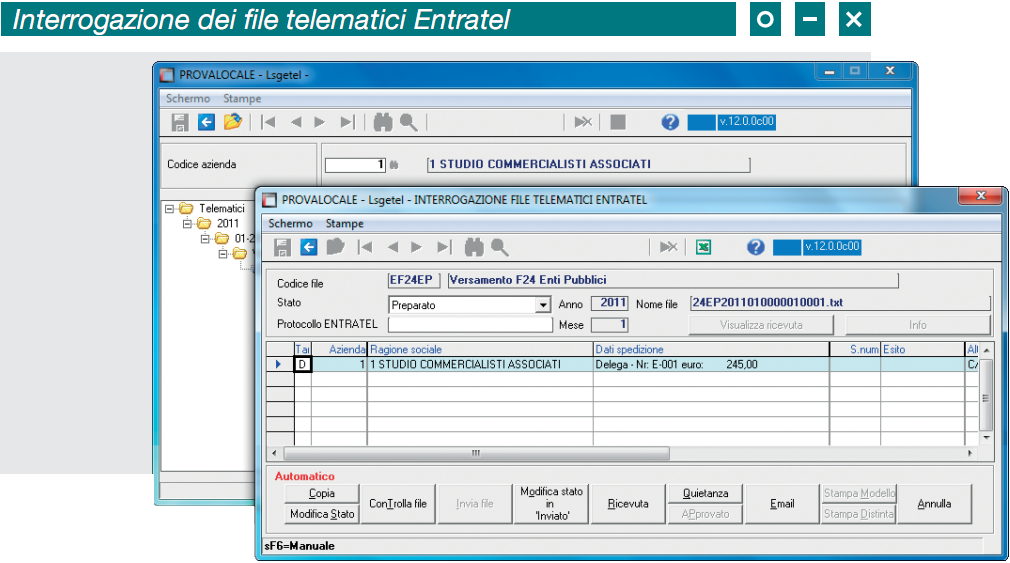Screen dimensions: 1010x563
Task: Click the 'Delega - Nr: E-001 euro' cell
Action: [x=711, y=365]
